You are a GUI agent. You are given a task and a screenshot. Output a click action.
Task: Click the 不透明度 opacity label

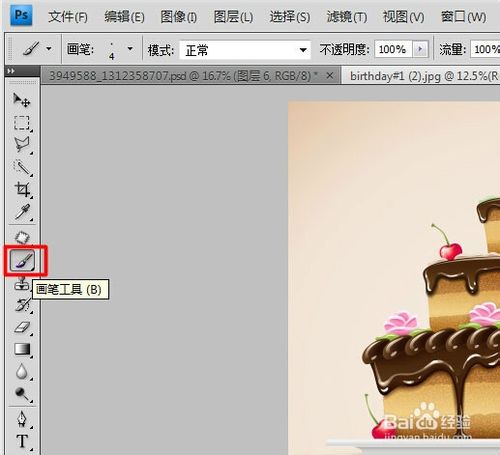click(345, 50)
